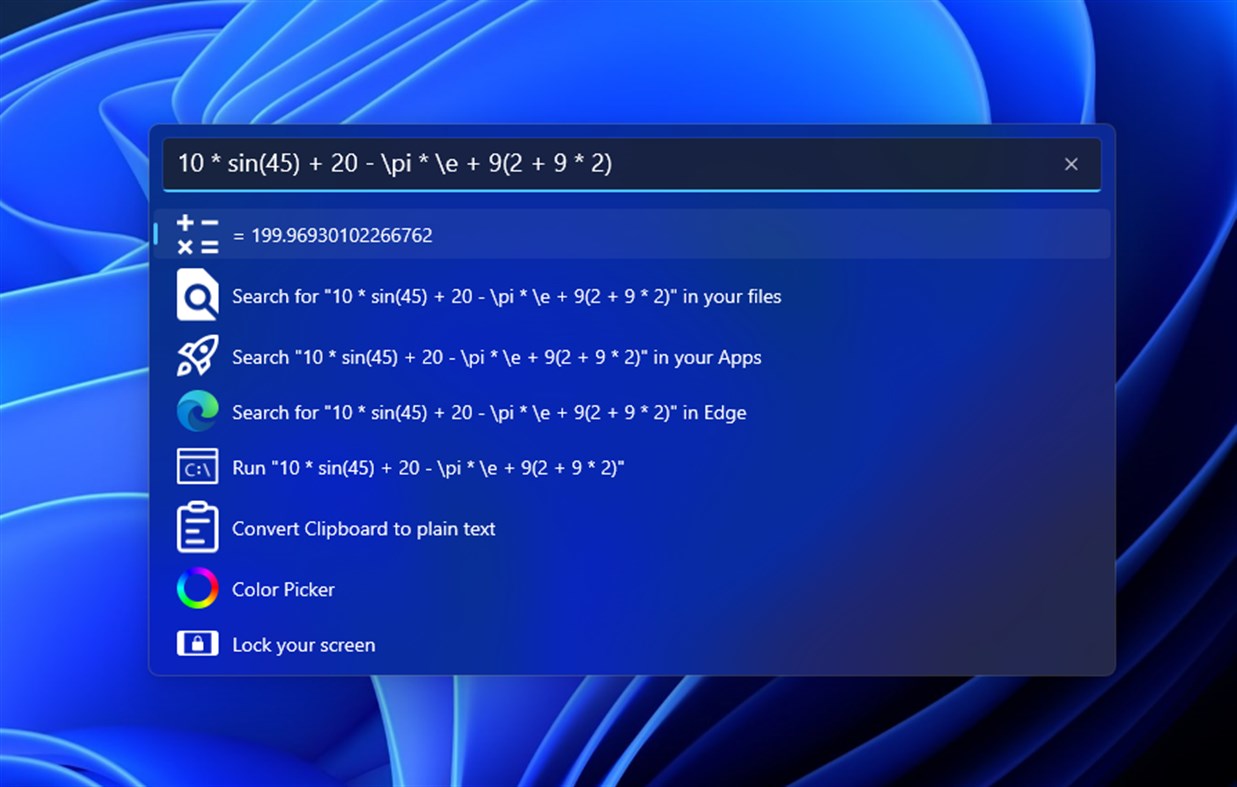Viewport: 1237px width, 787px height.
Task: Click the command prompt Run icon
Action: [197, 467]
